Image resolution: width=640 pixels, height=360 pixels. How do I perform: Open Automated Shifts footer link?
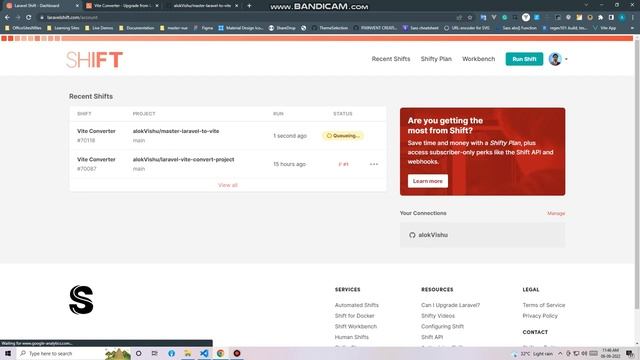coord(356,305)
